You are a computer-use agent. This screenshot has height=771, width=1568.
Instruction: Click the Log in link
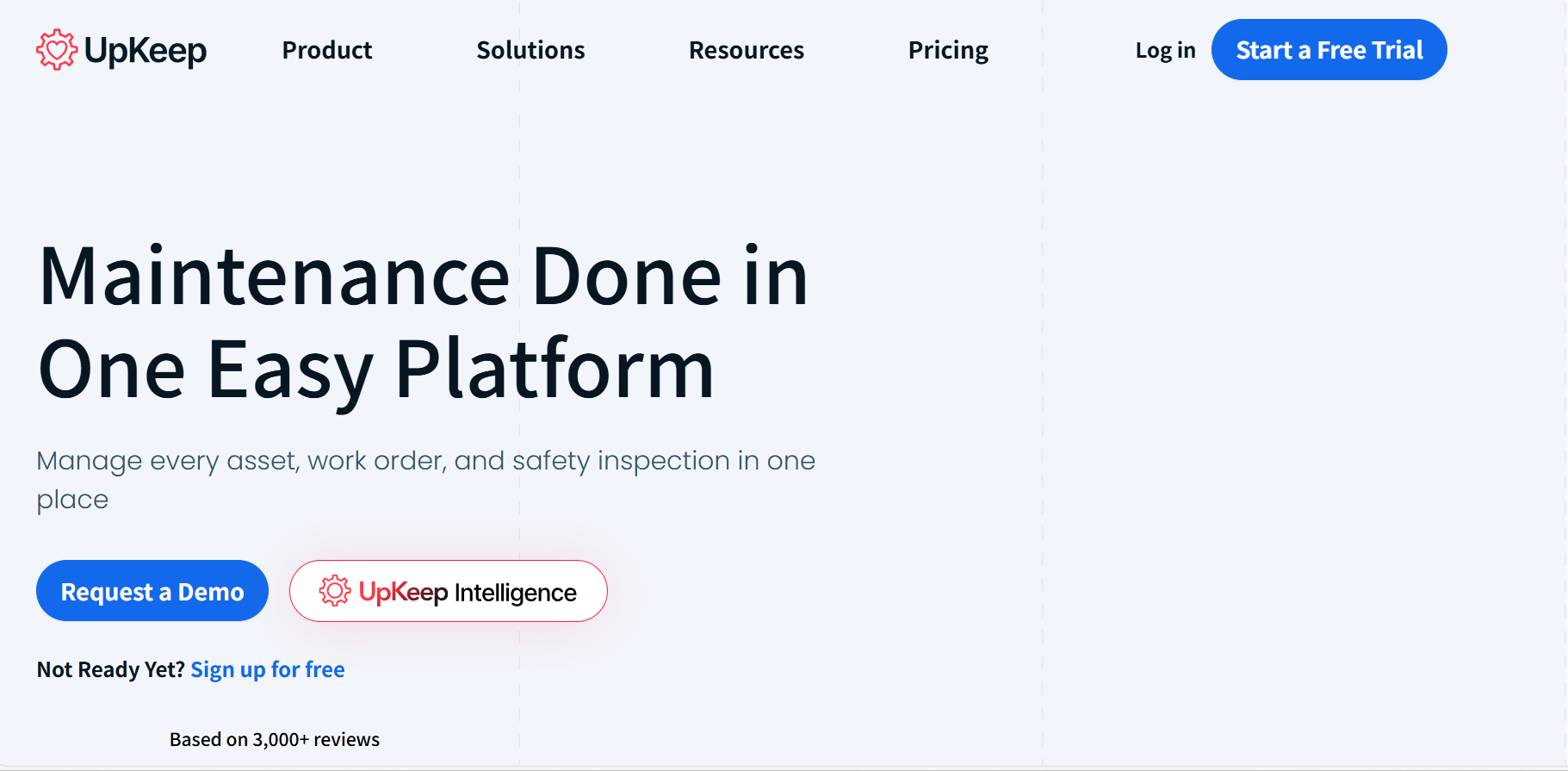click(x=1165, y=51)
